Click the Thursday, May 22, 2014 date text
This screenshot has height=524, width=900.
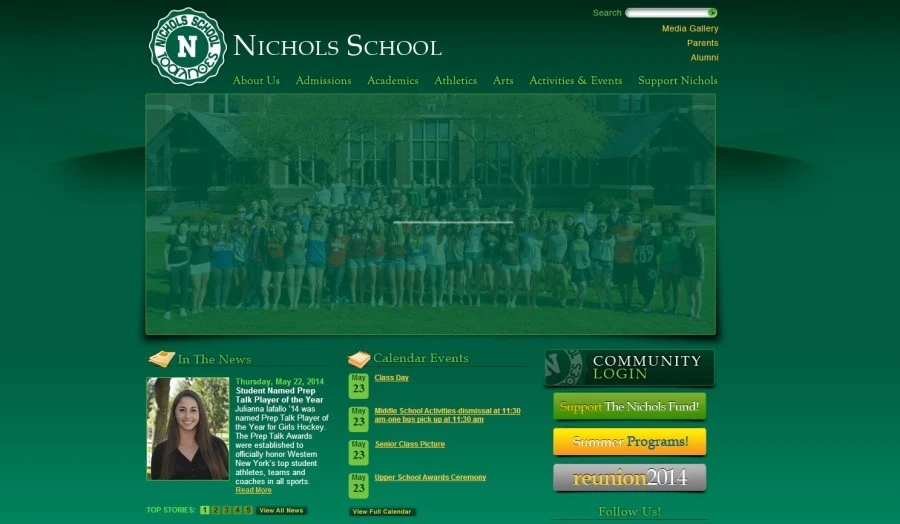280,381
